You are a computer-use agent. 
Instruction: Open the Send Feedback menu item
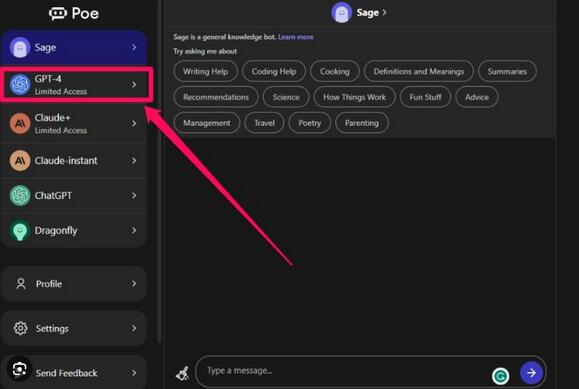click(74, 373)
